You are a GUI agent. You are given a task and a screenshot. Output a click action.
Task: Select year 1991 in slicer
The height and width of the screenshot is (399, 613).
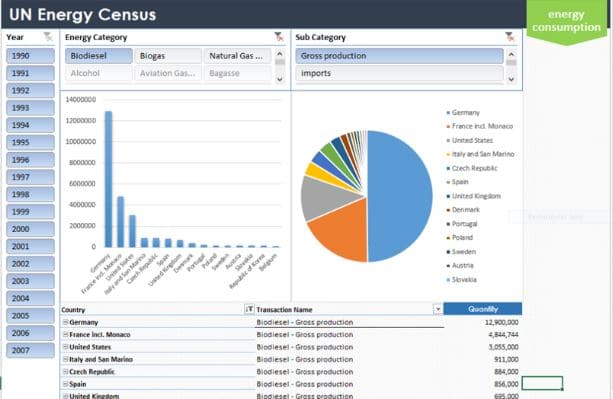tap(30, 73)
